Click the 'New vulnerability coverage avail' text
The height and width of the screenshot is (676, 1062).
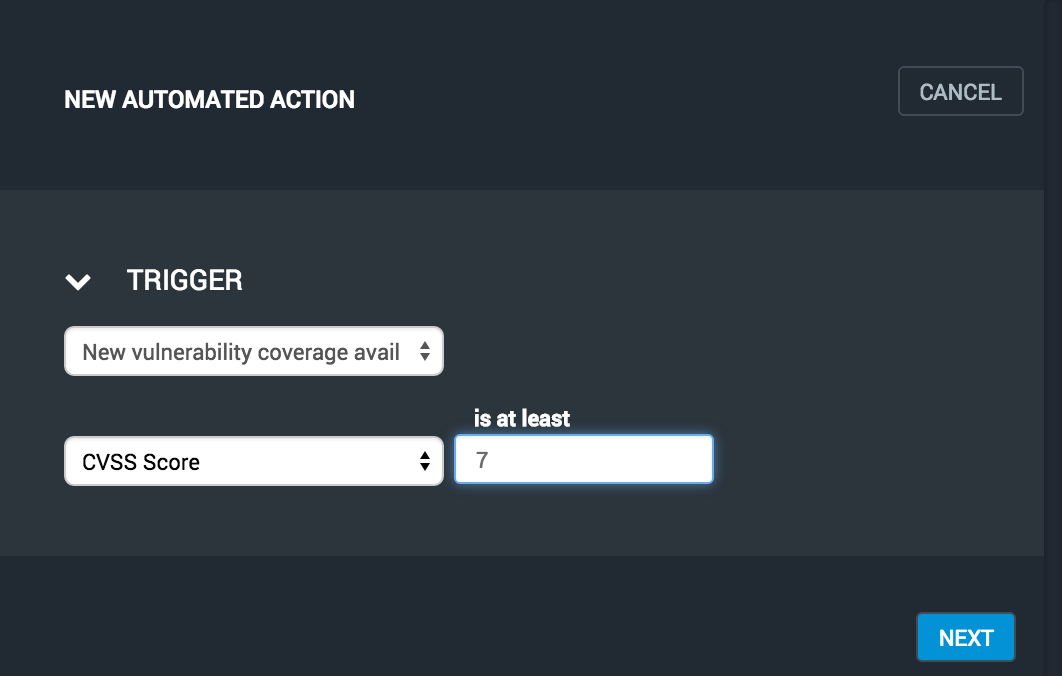pos(241,352)
